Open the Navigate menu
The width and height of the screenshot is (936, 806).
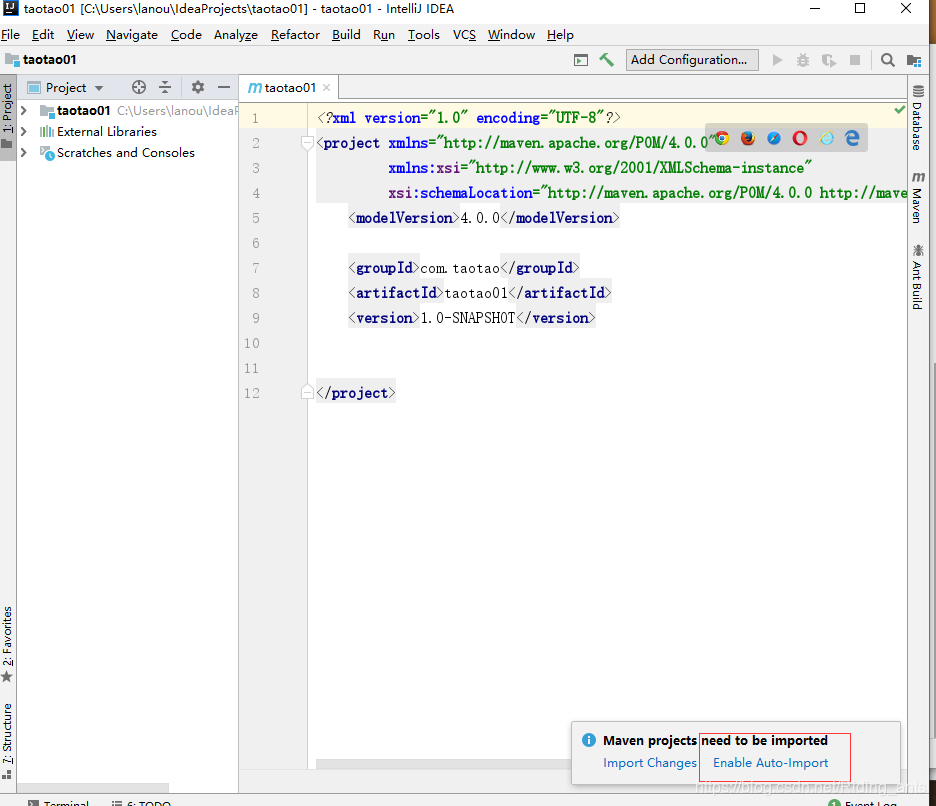pyautogui.click(x=132, y=35)
